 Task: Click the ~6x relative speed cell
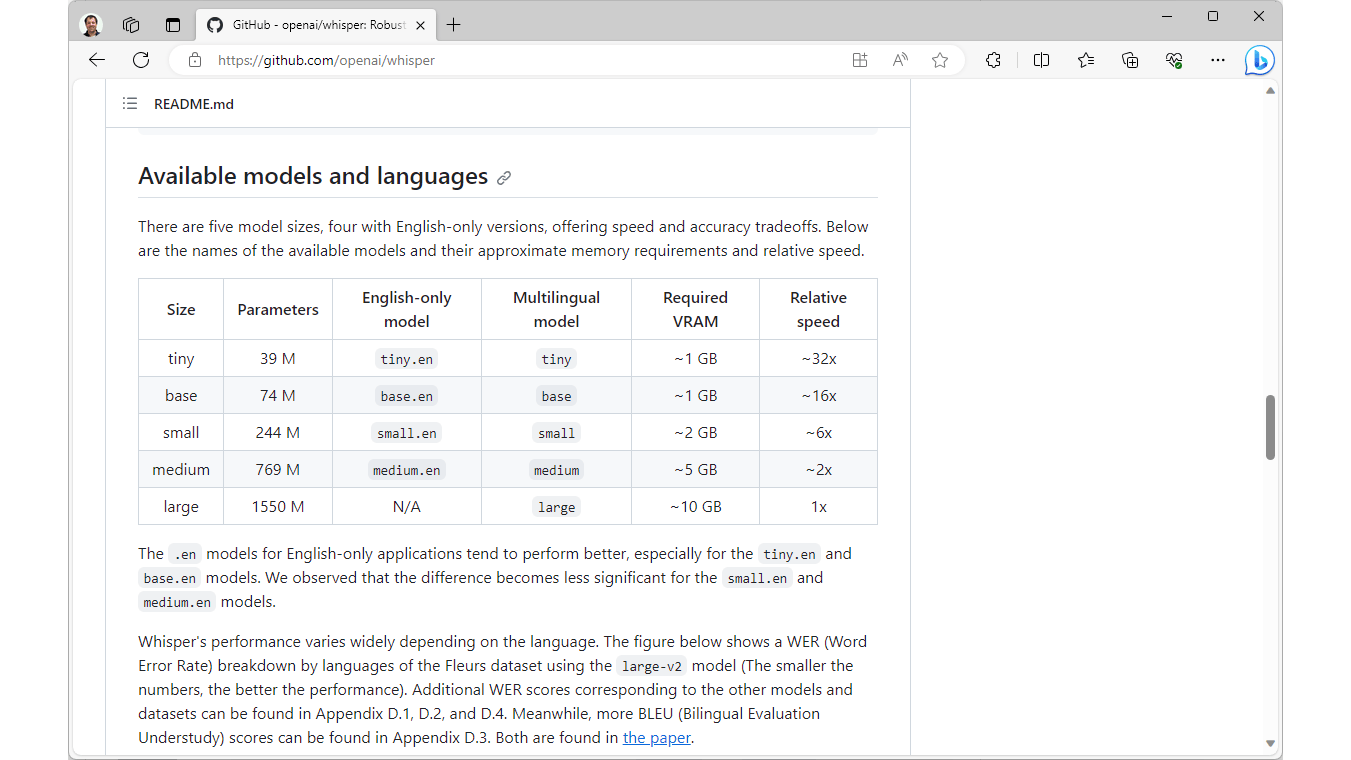coord(819,433)
